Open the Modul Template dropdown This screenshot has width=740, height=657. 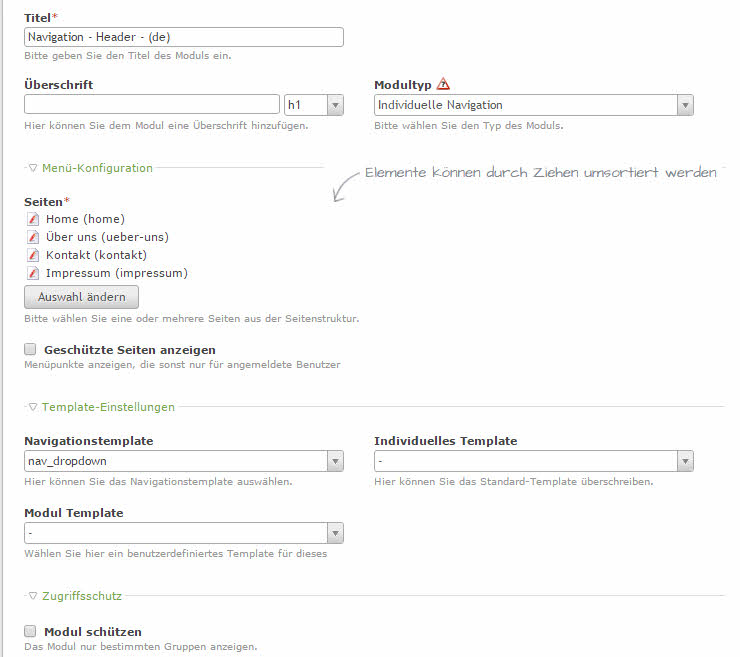tap(184, 533)
